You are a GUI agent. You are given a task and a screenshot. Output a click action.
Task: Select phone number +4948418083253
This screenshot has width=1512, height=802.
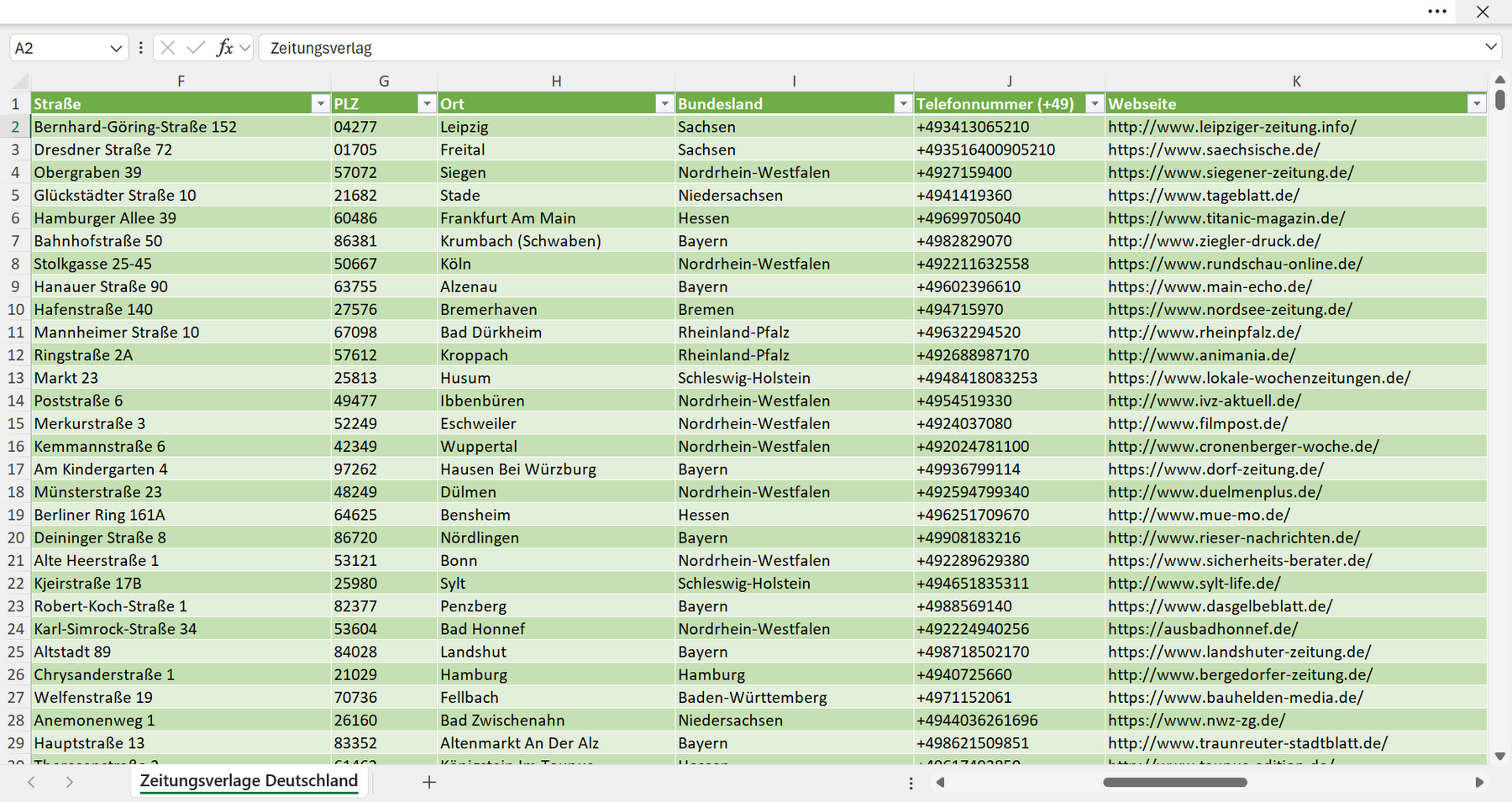[x=1009, y=378]
